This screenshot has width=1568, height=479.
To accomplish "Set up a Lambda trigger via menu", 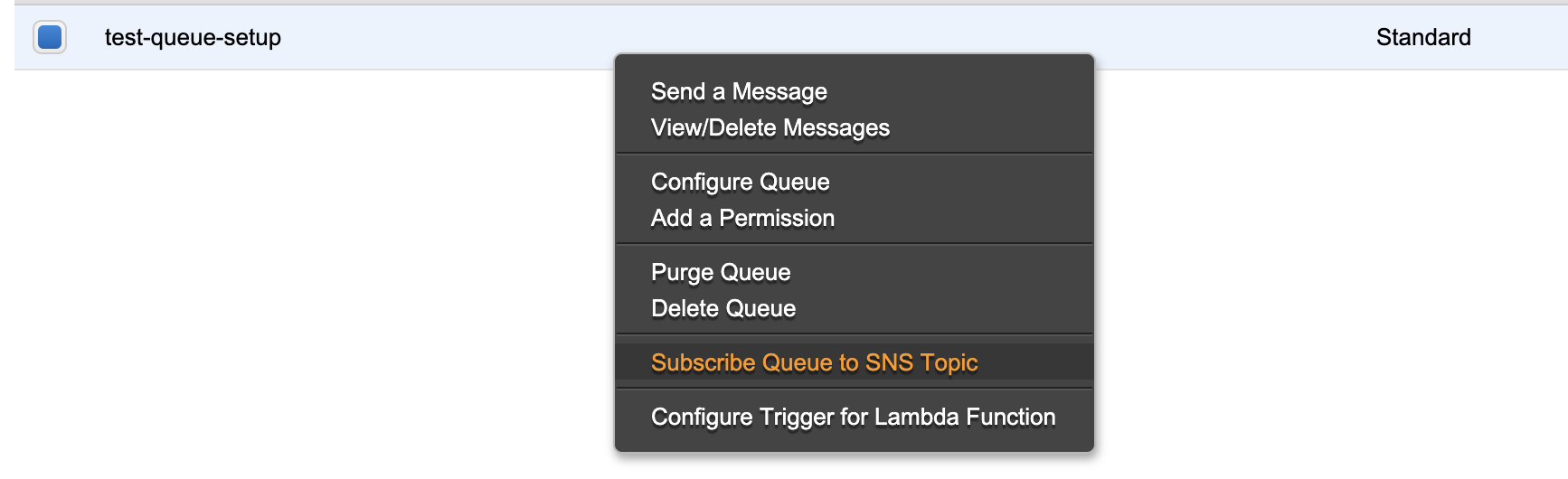I will tap(853, 417).
